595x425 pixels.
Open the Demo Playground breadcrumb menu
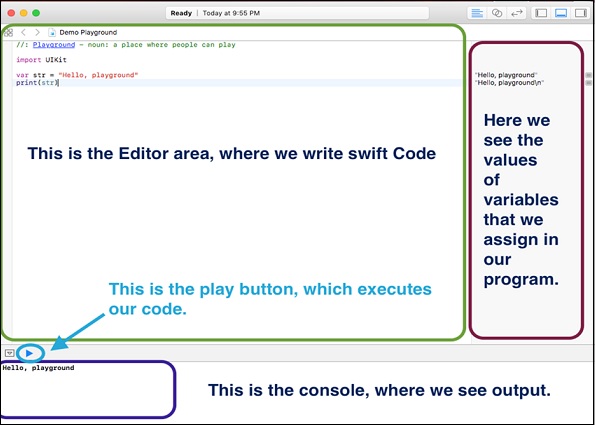pos(88,33)
